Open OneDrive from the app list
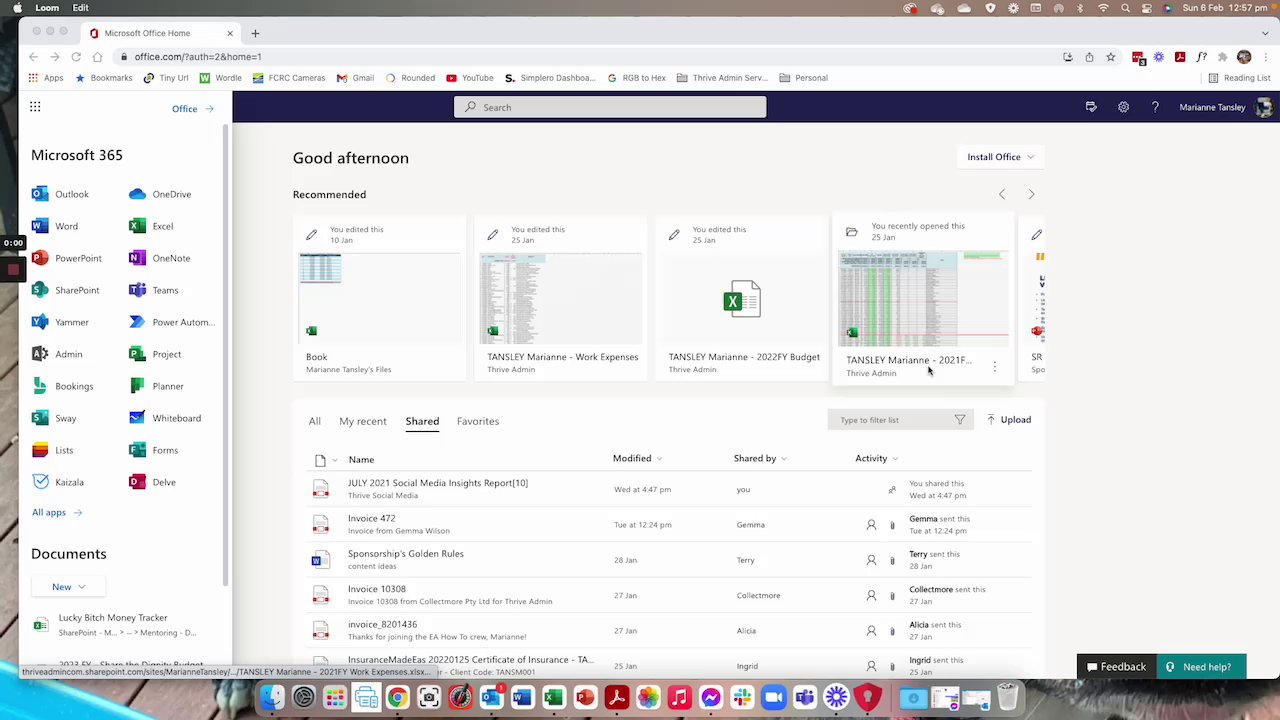The height and width of the screenshot is (720, 1280). coord(160,194)
